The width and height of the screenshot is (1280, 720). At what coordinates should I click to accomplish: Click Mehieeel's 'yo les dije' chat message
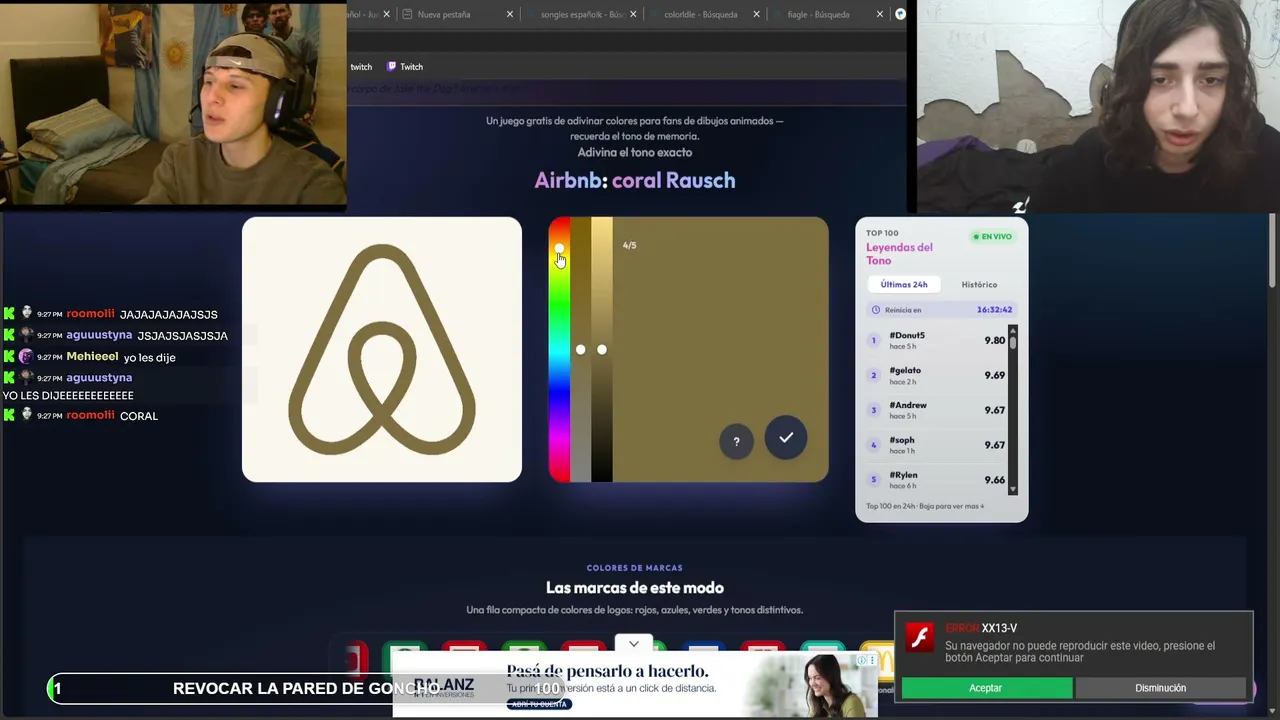150,357
